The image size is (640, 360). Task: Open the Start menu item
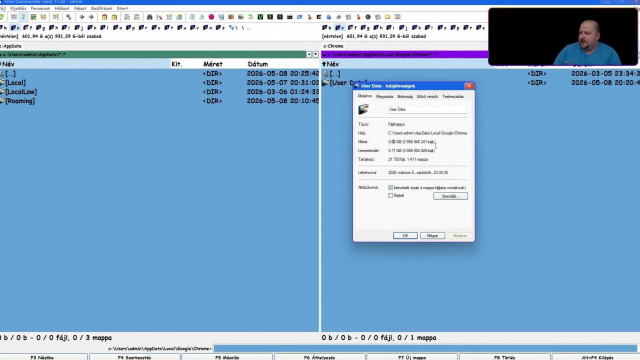click(x=122, y=8)
